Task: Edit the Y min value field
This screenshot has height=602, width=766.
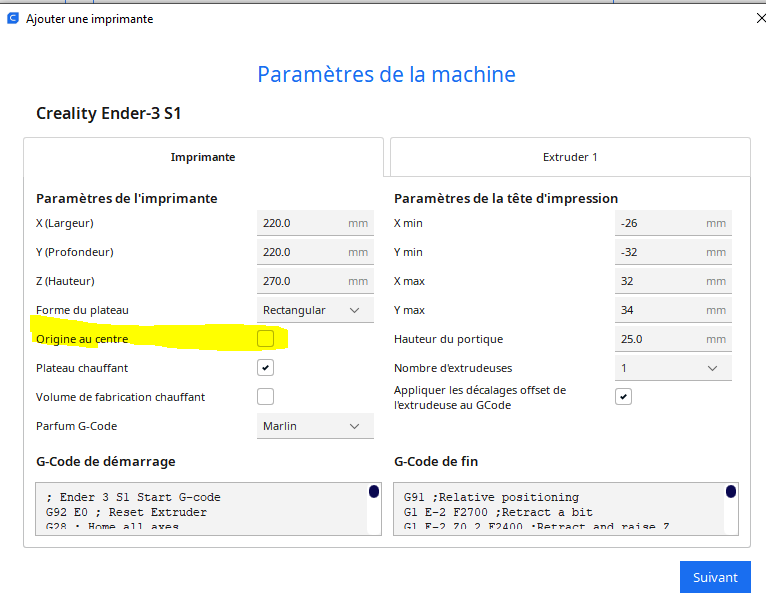Action: pos(673,252)
